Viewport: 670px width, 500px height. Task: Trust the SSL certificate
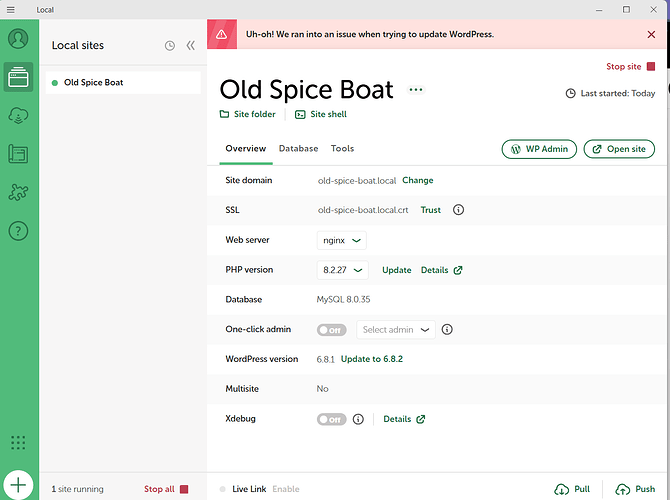(430, 210)
